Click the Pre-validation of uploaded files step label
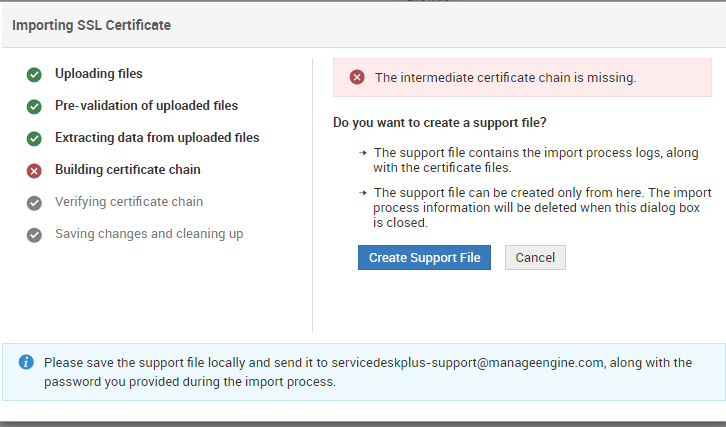 click(x=146, y=106)
